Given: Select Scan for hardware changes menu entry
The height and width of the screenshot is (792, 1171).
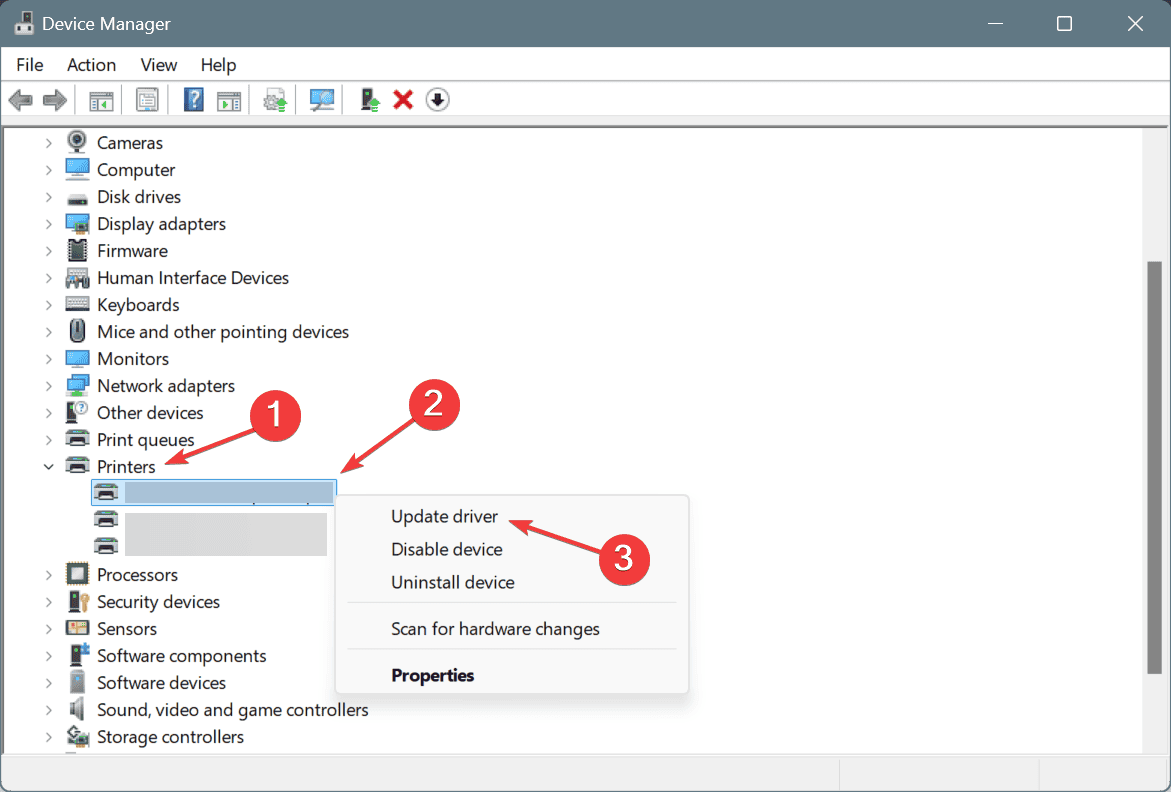Looking at the screenshot, I should pos(495,629).
